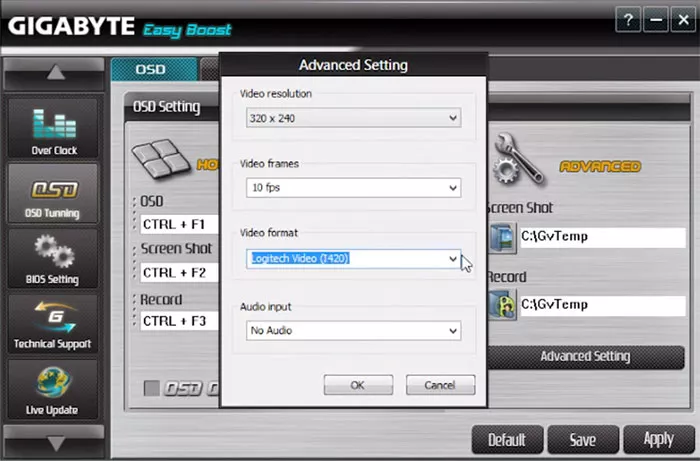Click the Default button

point(507,440)
